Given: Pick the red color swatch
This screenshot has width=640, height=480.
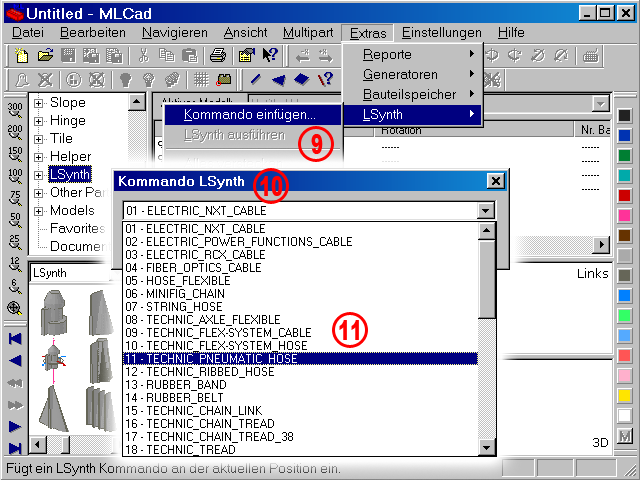Looking at the screenshot, I should coord(624,196).
